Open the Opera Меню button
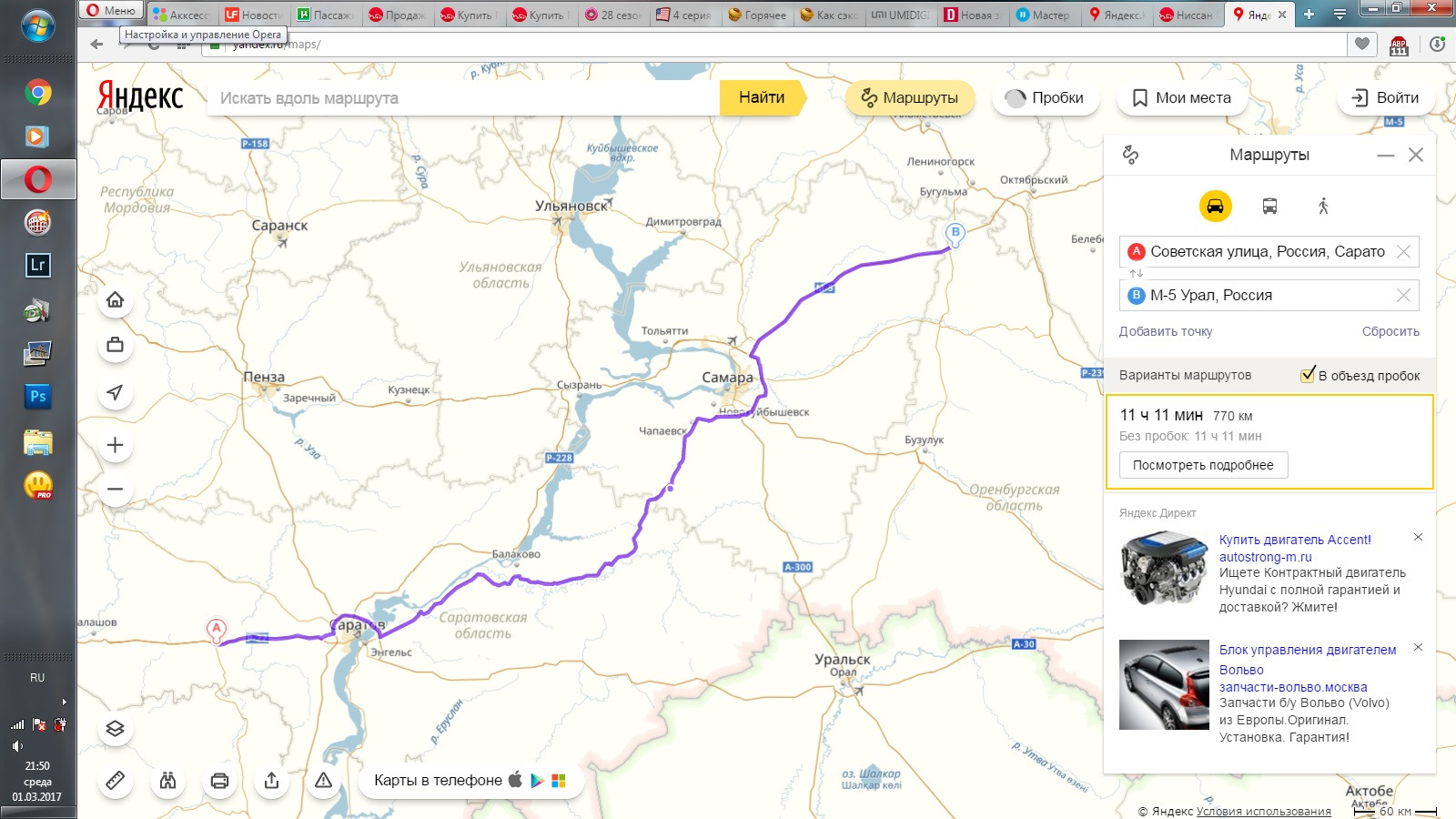 (x=112, y=11)
